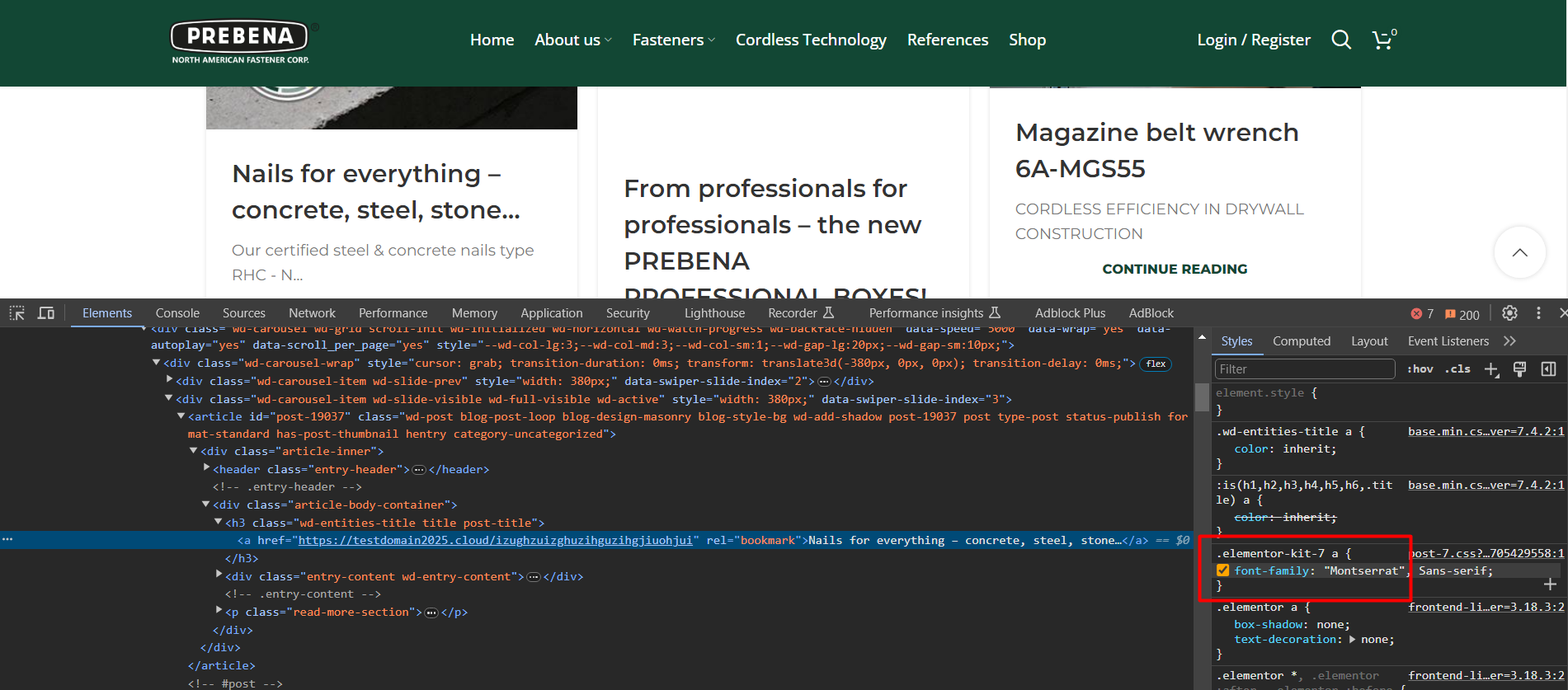
Task: Click the ellipsis next to the selected DOM row
Action: point(7,539)
